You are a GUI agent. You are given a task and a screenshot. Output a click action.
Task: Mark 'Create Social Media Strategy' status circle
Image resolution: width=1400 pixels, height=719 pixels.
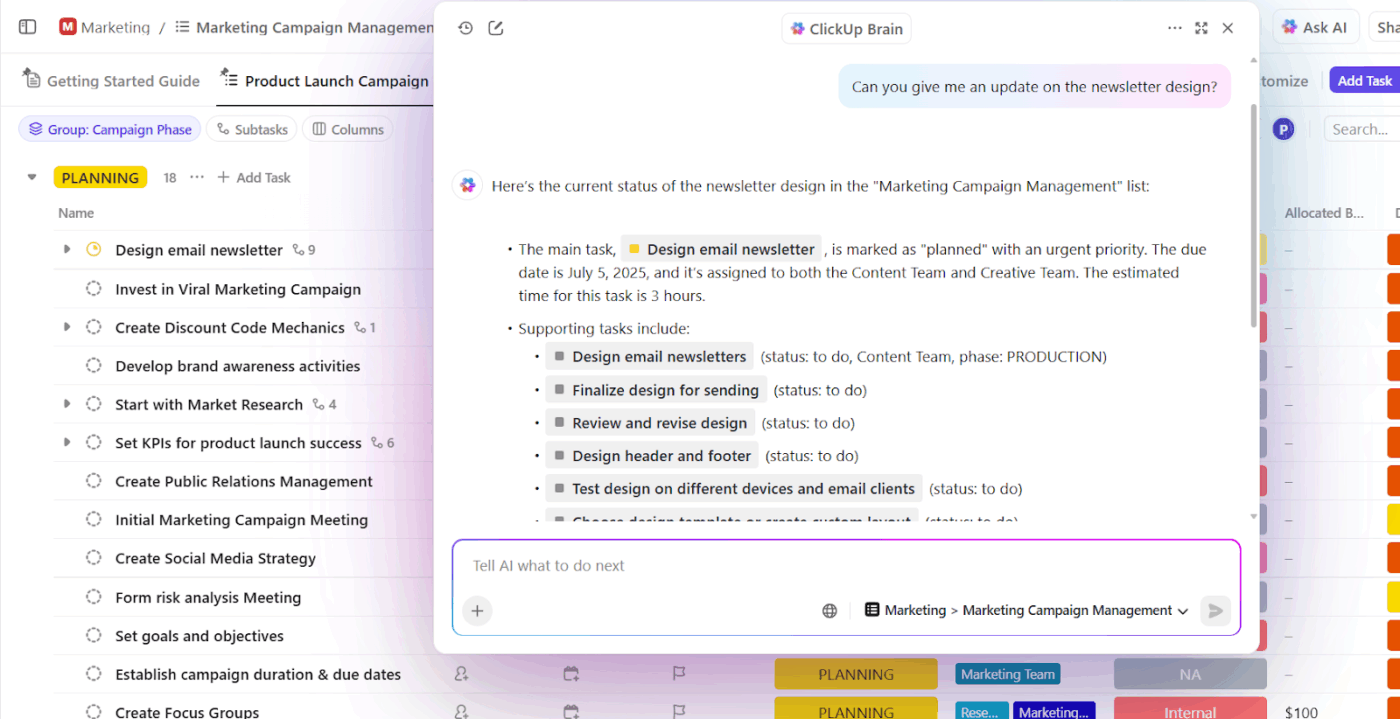93,558
